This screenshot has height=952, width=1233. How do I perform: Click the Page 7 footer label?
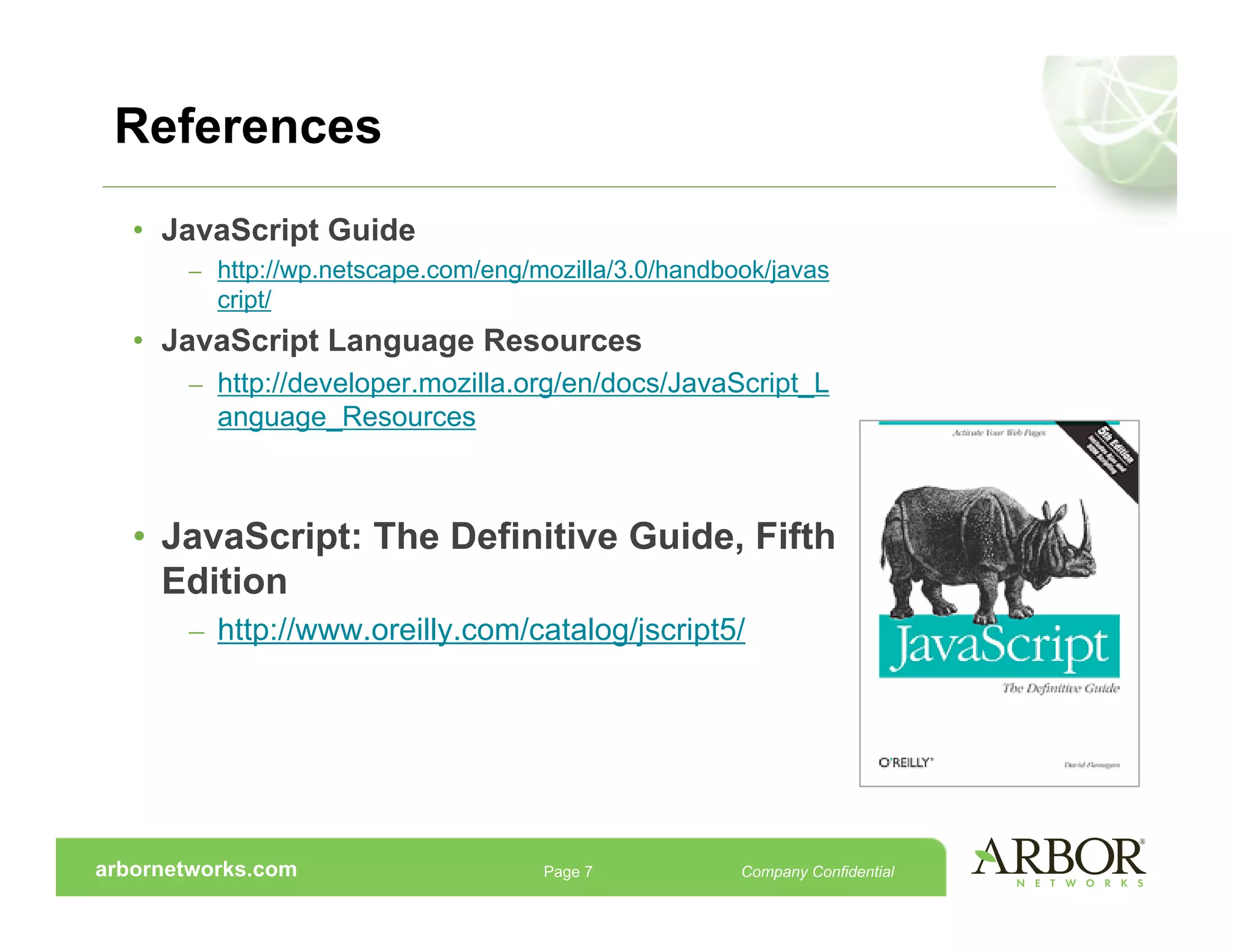coord(568,871)
